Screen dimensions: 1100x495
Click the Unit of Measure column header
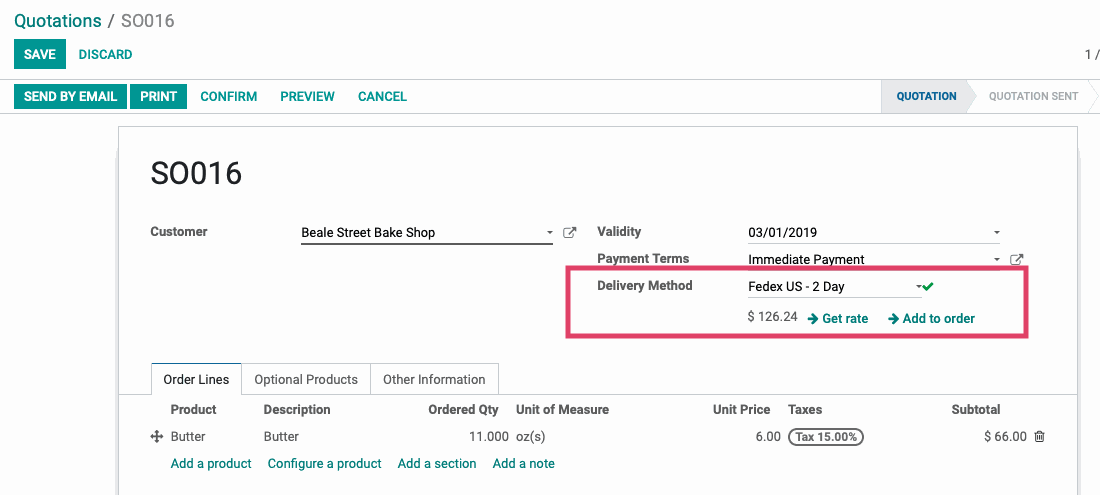point(563,409)
